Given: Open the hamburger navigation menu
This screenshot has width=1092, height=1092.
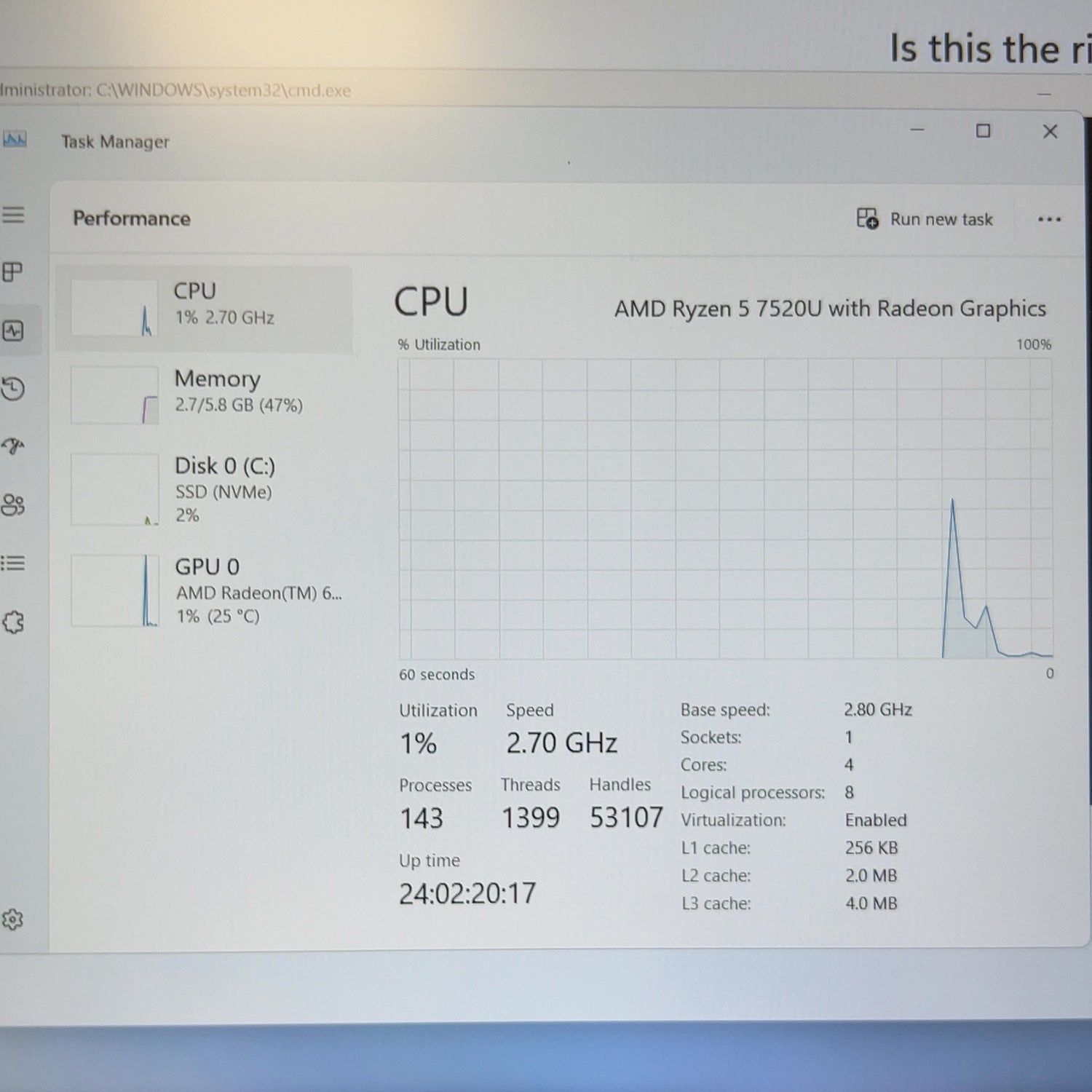Looking at the screenshot, I should 13,214.
